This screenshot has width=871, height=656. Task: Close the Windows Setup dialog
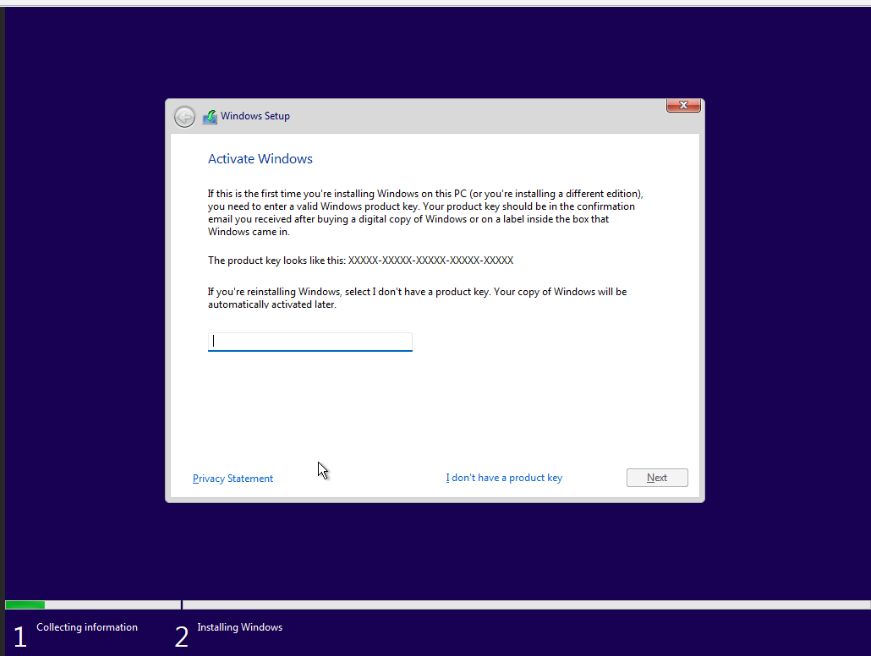click(x=683, y=105)
